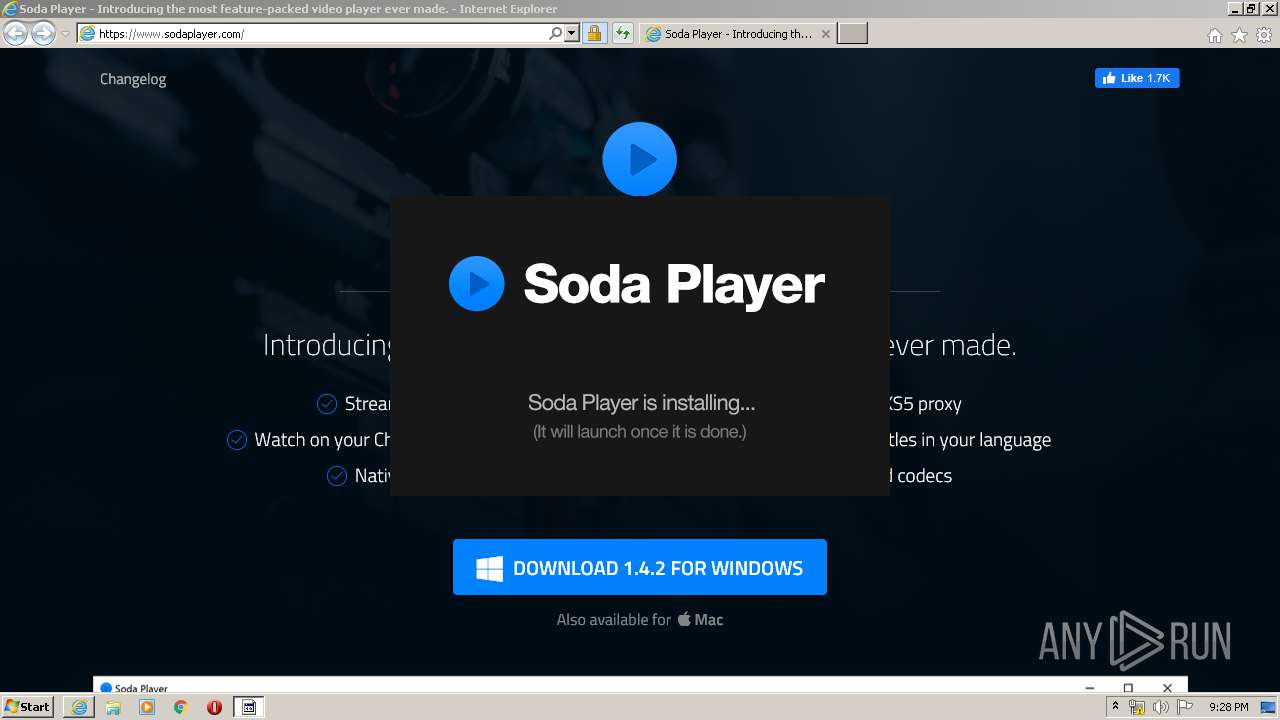Click the 9:28 PM clock

1228,707
